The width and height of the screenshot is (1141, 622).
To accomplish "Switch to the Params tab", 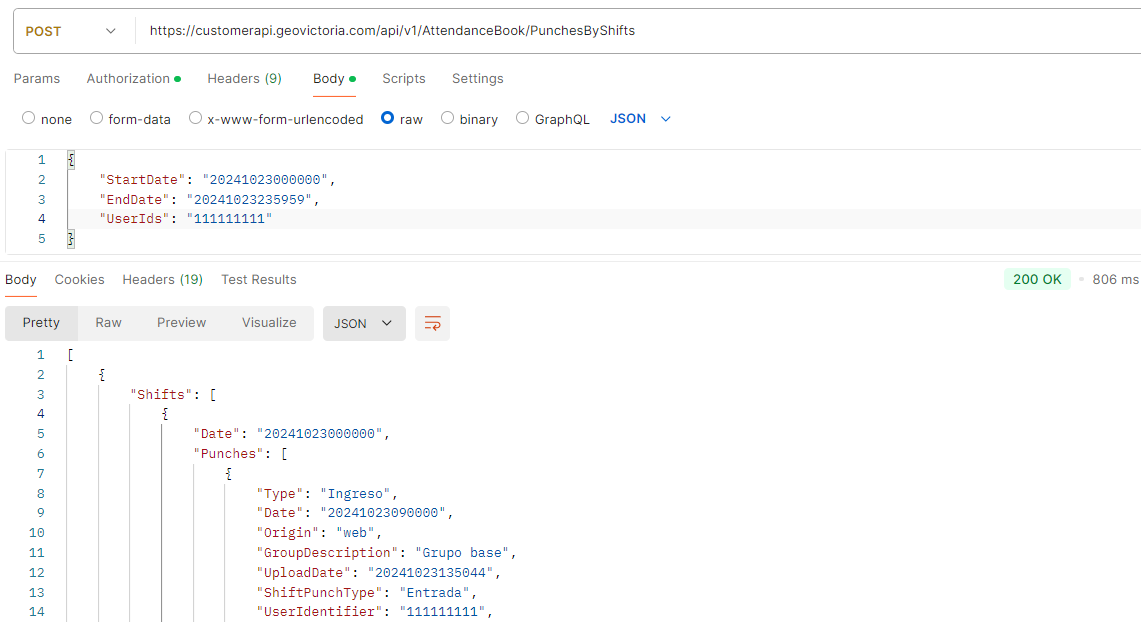I will 37,78.
